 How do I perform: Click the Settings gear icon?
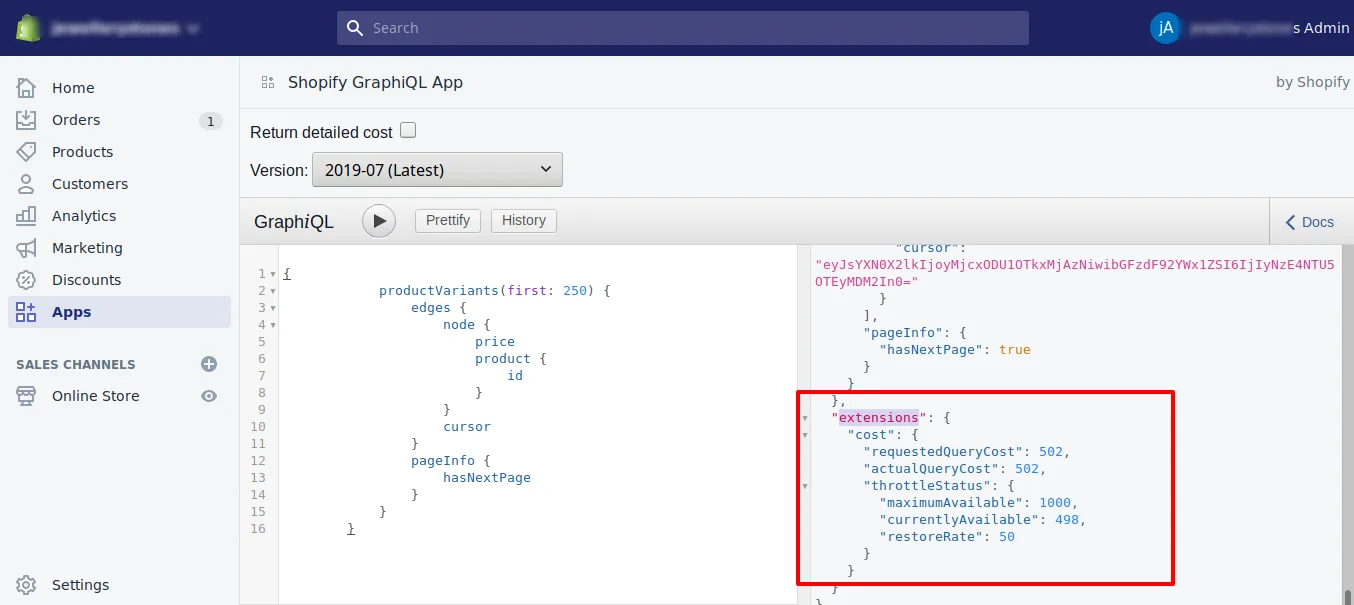27,585
